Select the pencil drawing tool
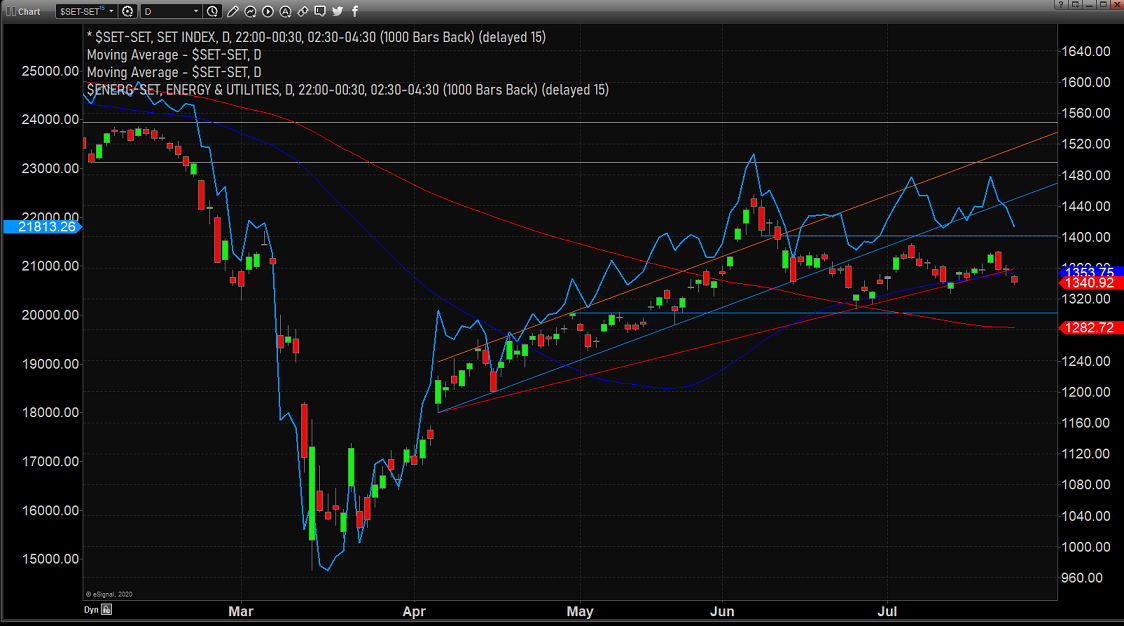Screen dimensions: 1124x626 232,11
